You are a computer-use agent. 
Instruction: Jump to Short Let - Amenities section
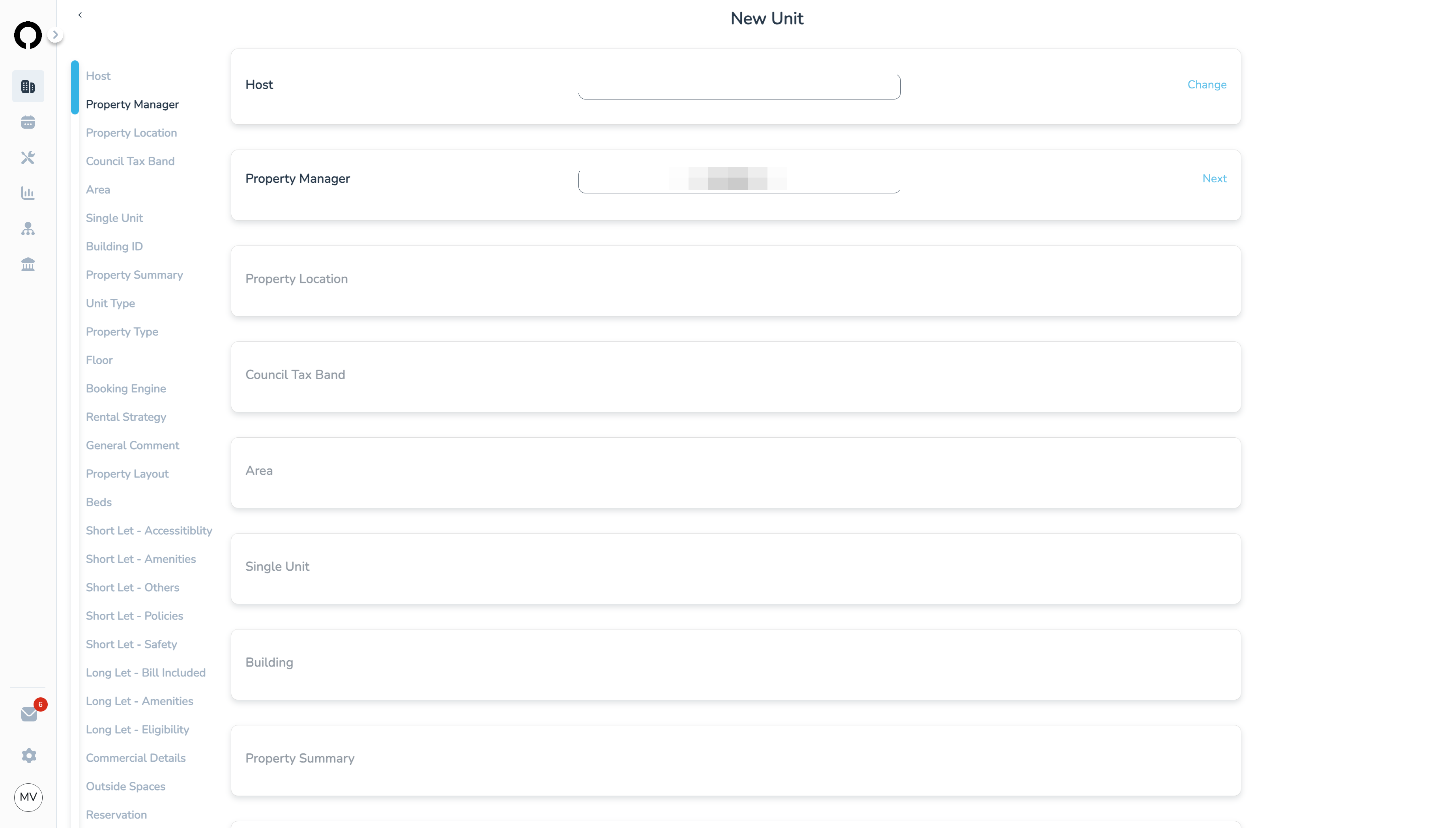coord(141,559)
